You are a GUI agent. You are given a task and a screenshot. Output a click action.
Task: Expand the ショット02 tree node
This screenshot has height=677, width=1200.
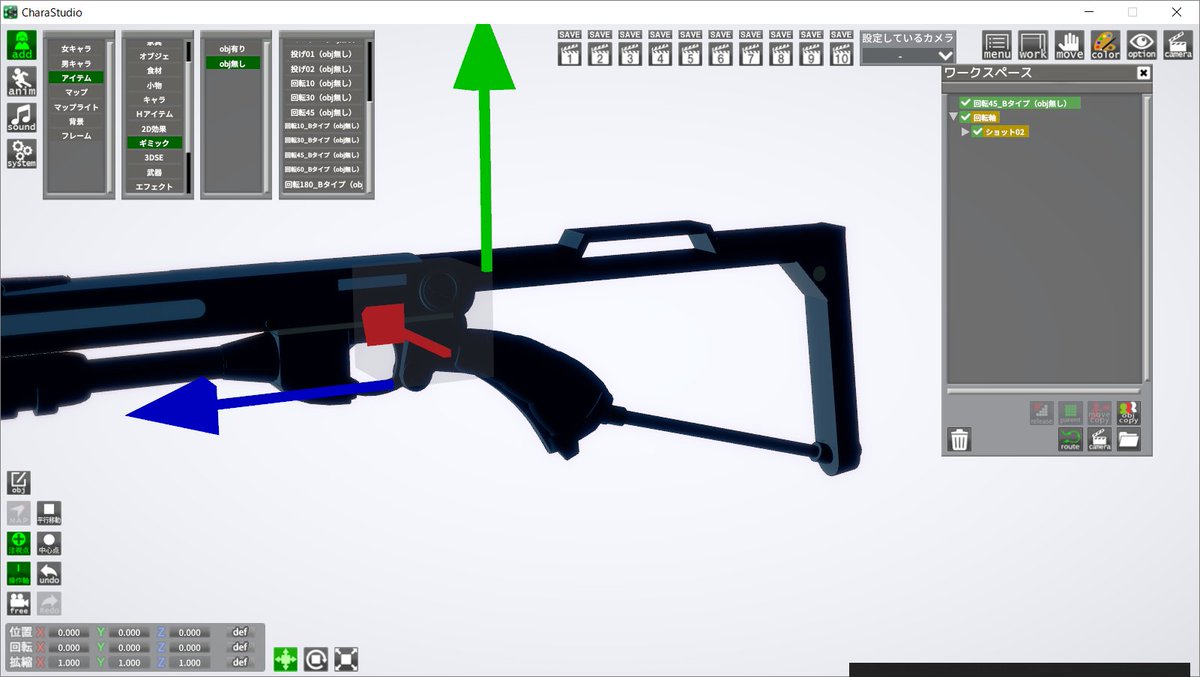[965, 131]
